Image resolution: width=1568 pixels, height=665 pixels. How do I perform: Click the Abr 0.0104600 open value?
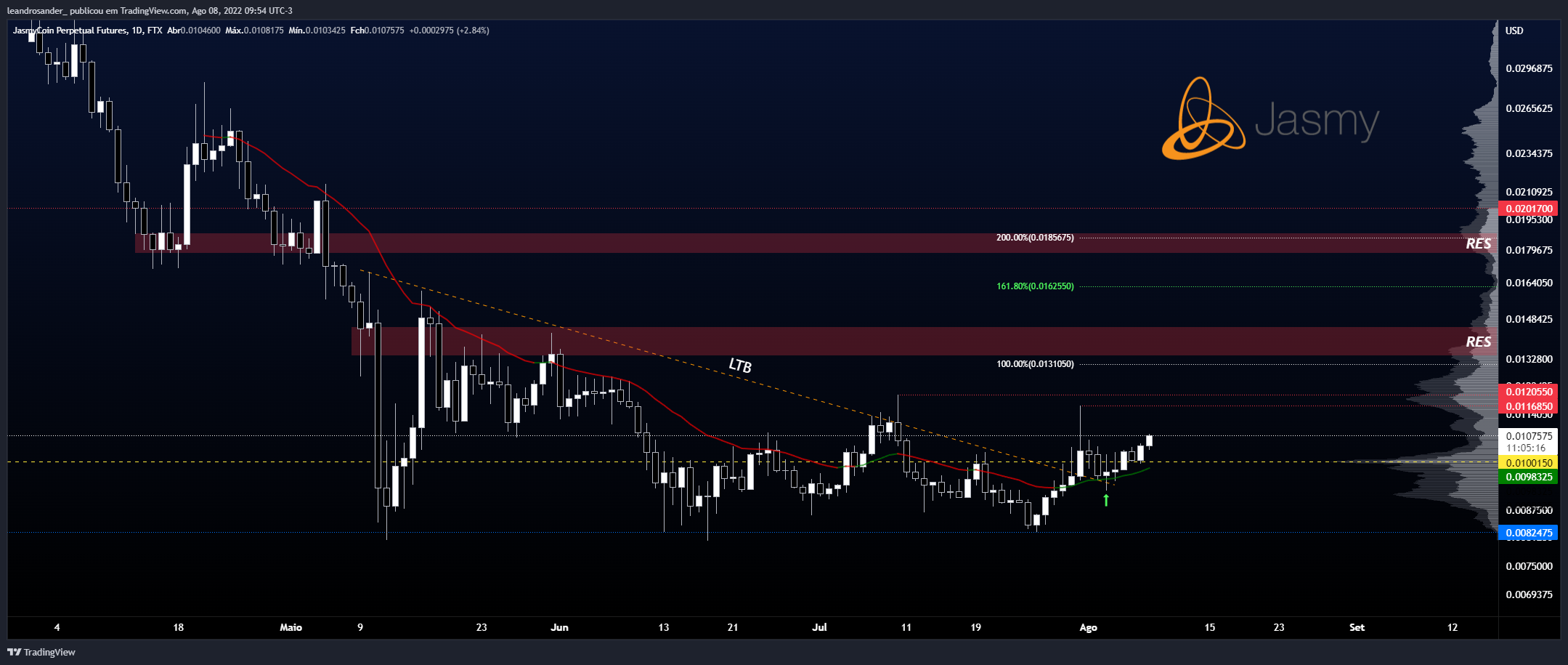coord(194,31)
